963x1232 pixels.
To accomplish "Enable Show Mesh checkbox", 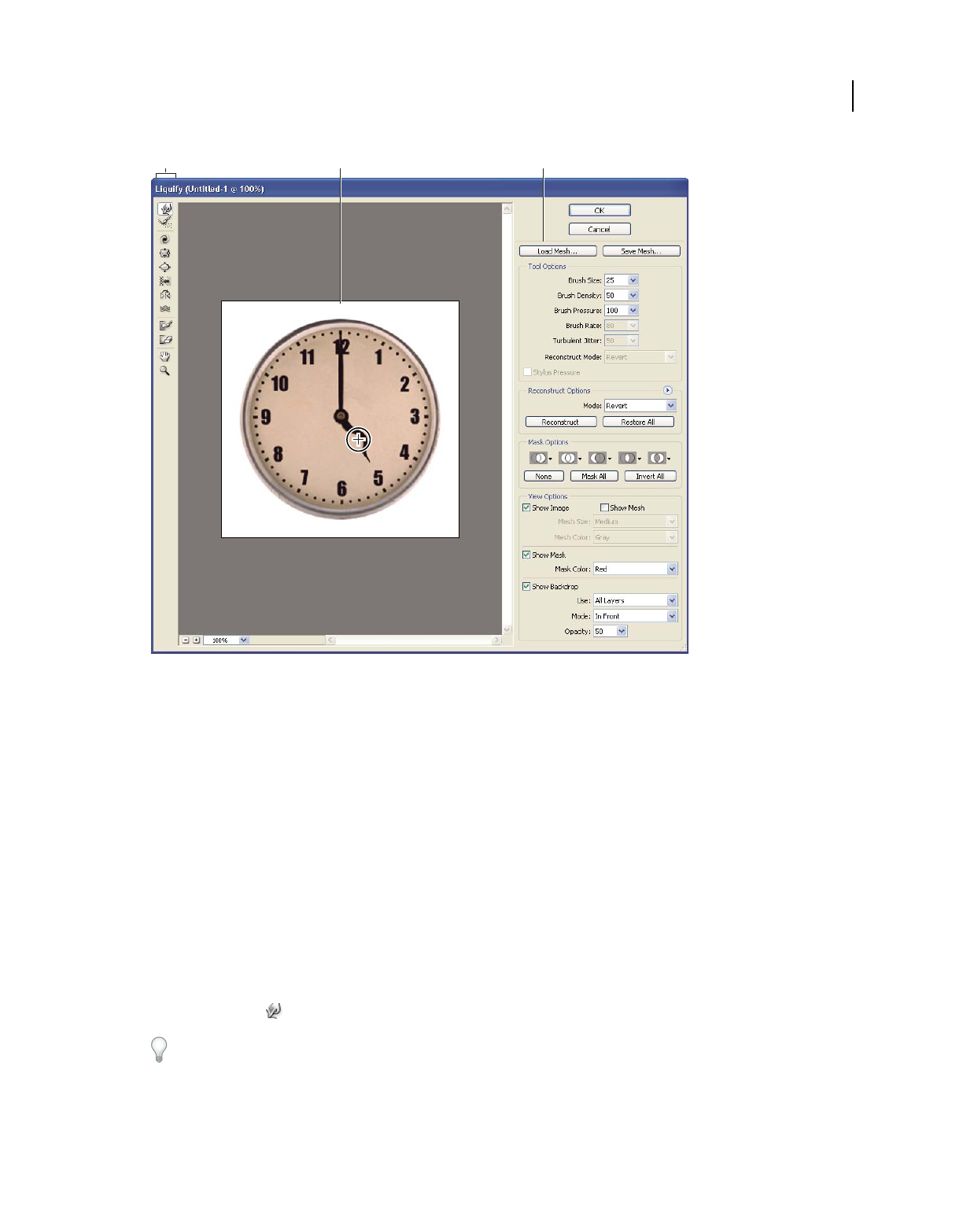I will click(x=604, y=507).
